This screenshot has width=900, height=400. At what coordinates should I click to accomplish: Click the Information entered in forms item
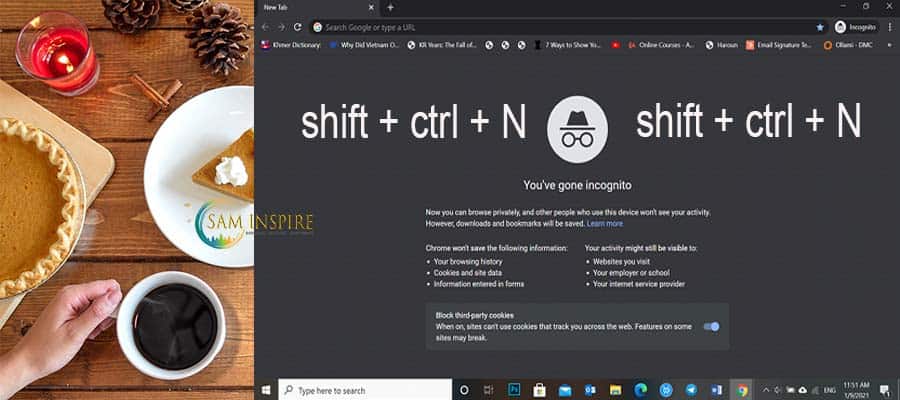pyautogui.click(x=479, y=284)
